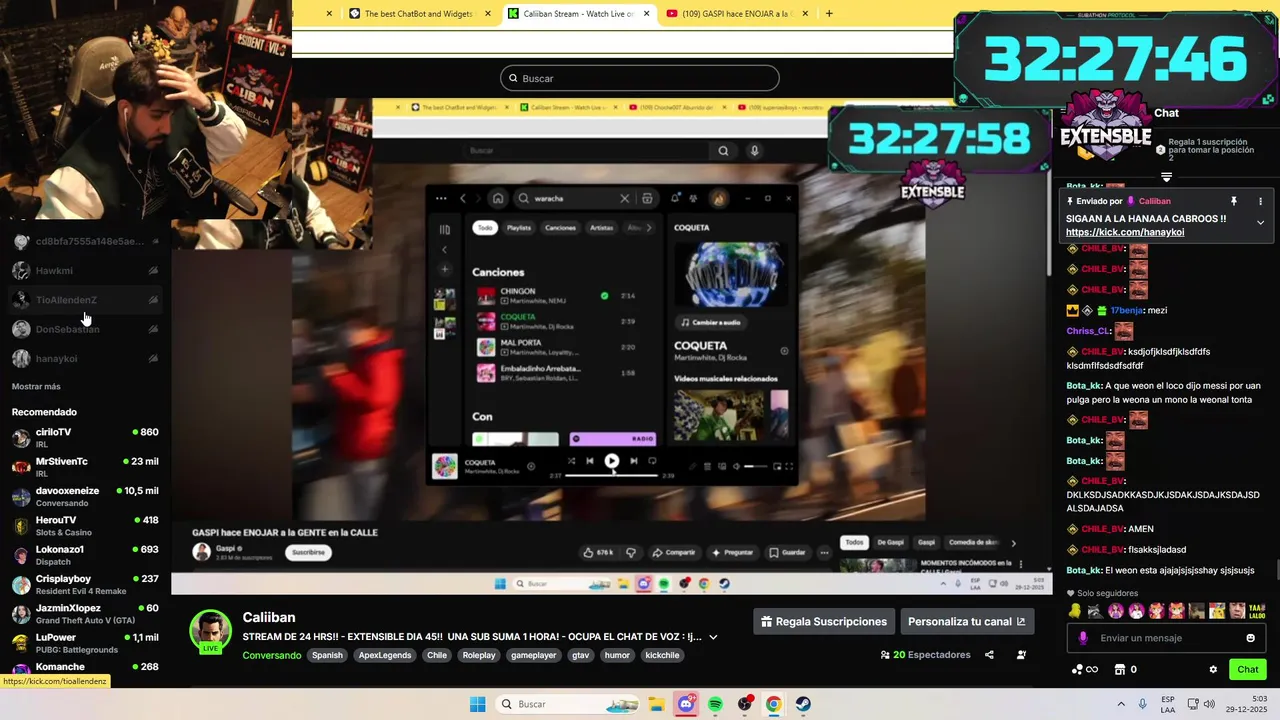Open Windows Start menu
The width and height of the screenshot is (1280, 720).
478,704
